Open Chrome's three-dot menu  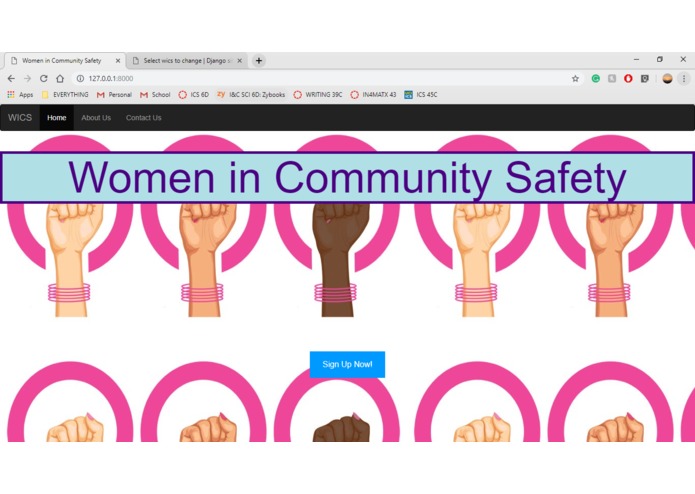[684, 78]
